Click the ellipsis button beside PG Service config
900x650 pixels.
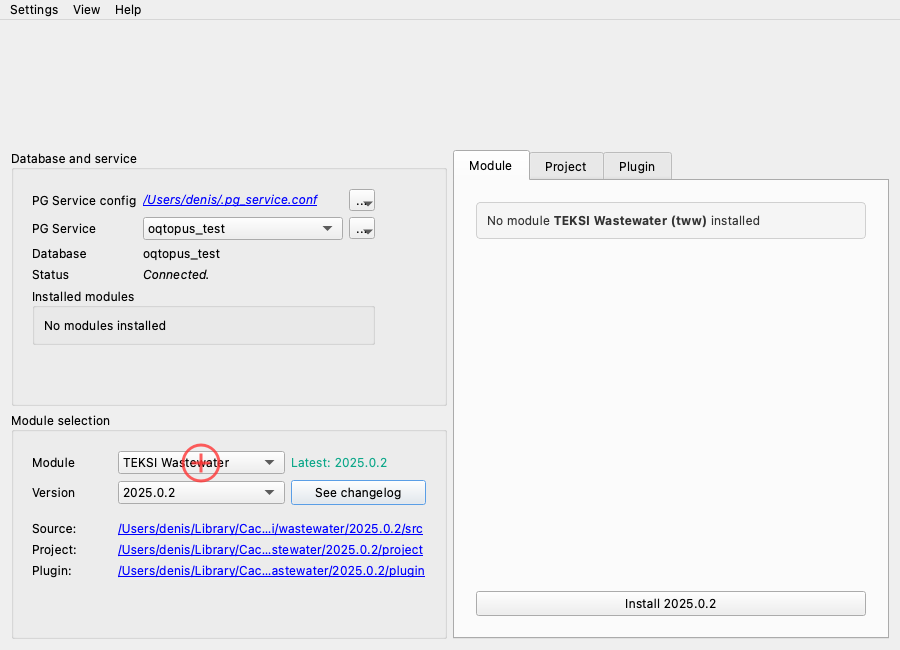(x=361, y=201)
